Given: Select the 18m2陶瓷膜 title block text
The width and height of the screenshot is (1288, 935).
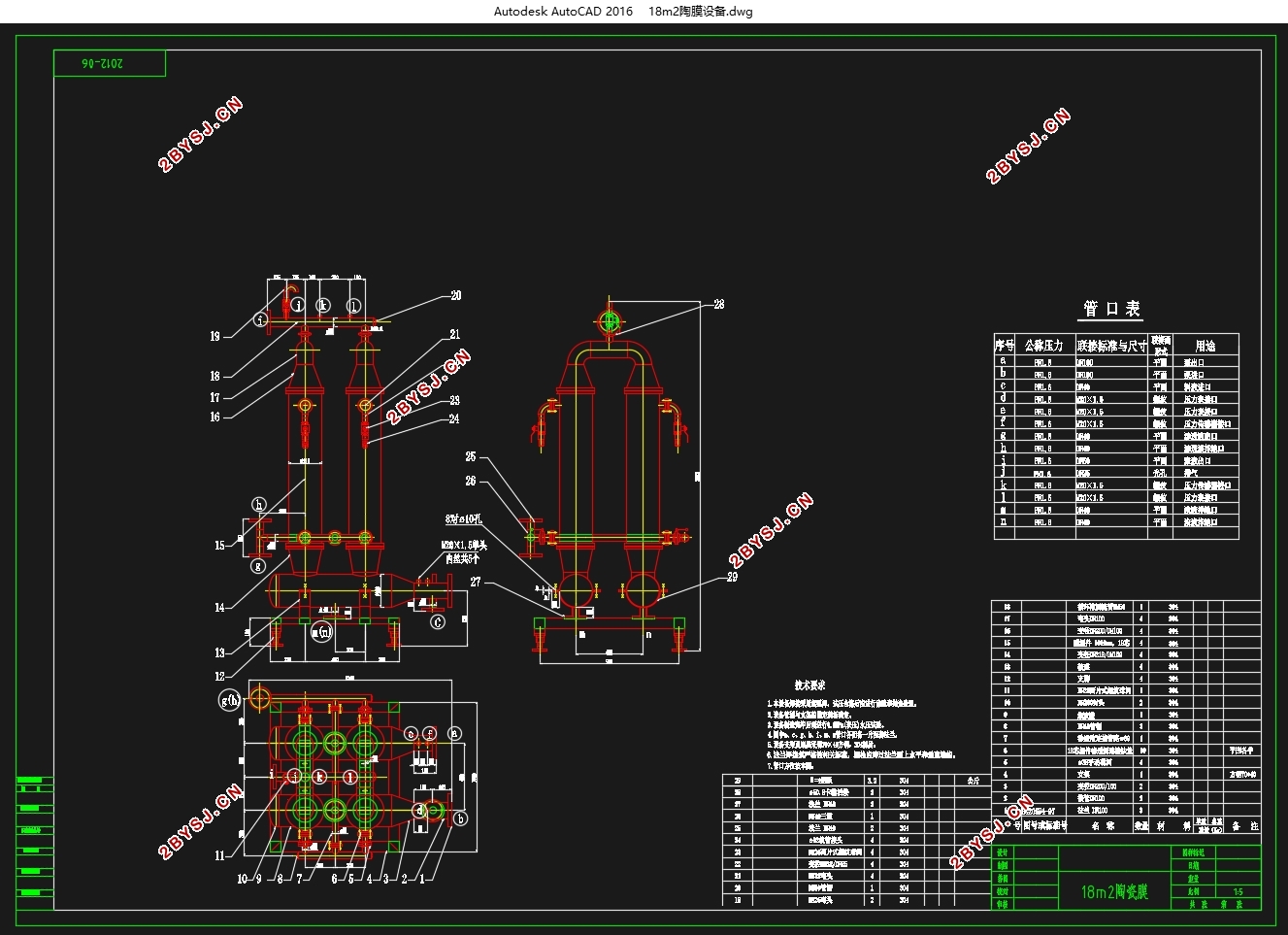Looking at the screenshot, I should click(1114, 891).
